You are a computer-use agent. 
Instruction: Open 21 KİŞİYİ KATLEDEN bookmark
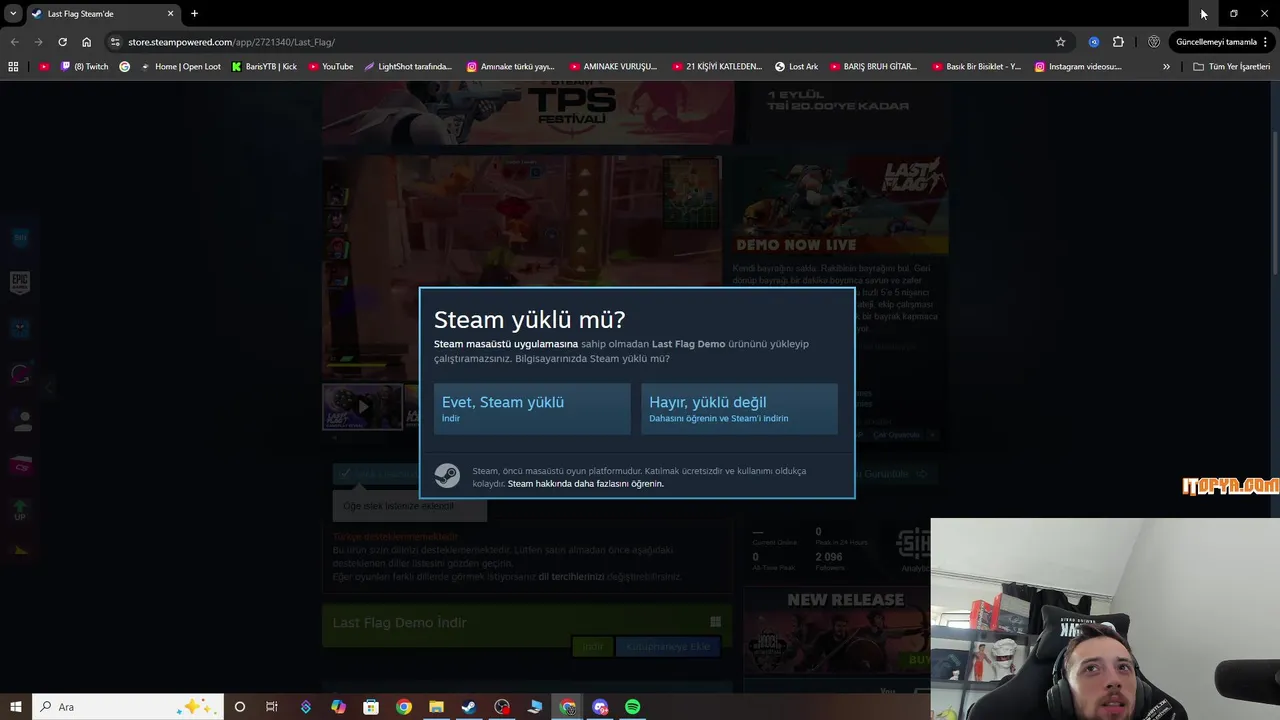[x=716, y=67]
